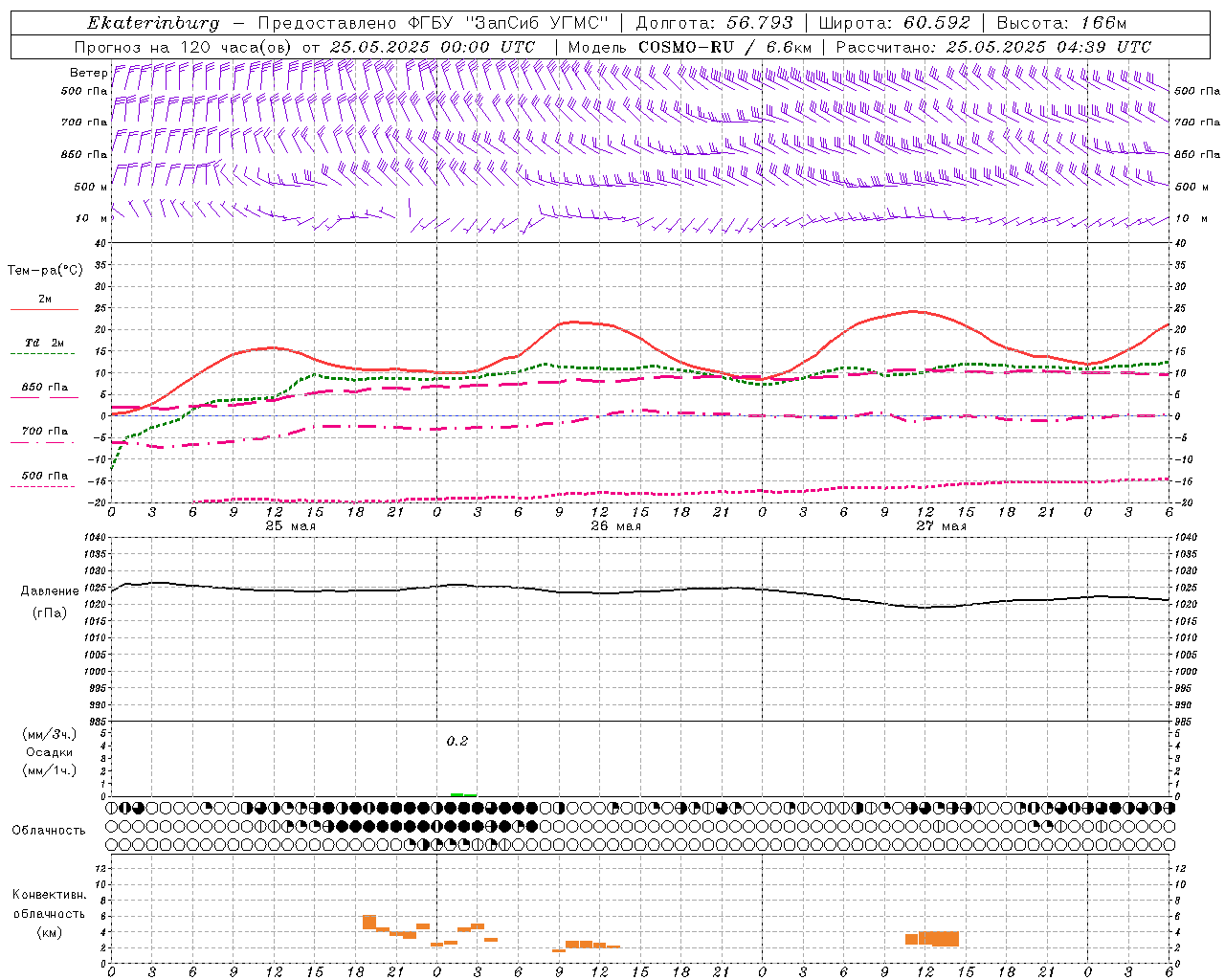Screen dimensions: 1225x980
Task: Click the "Конвективн." convective cloud label
Action: [49, 895]
